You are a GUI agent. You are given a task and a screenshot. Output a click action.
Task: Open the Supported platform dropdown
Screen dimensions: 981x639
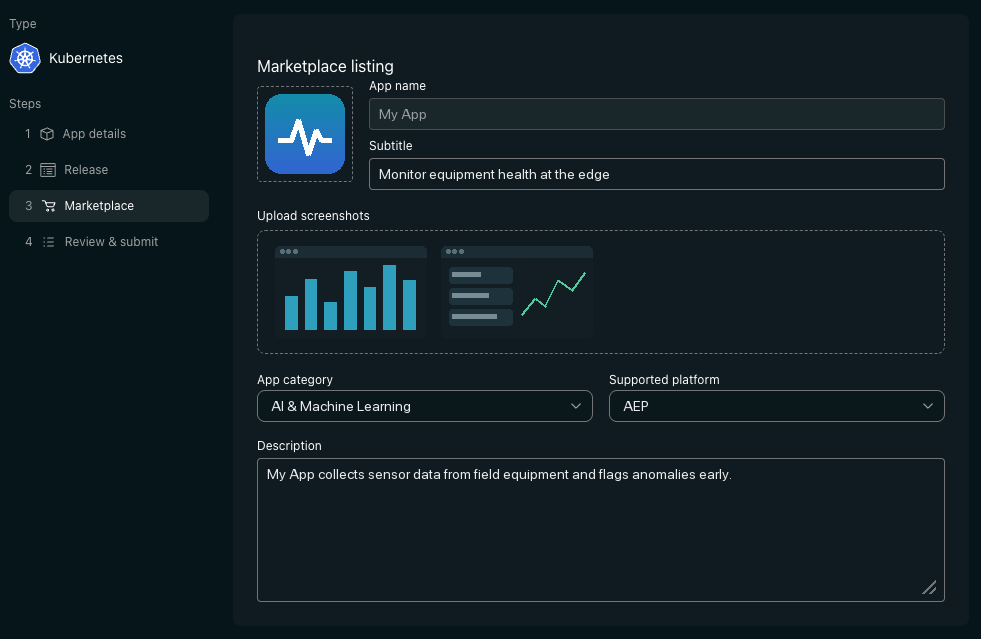776,406
